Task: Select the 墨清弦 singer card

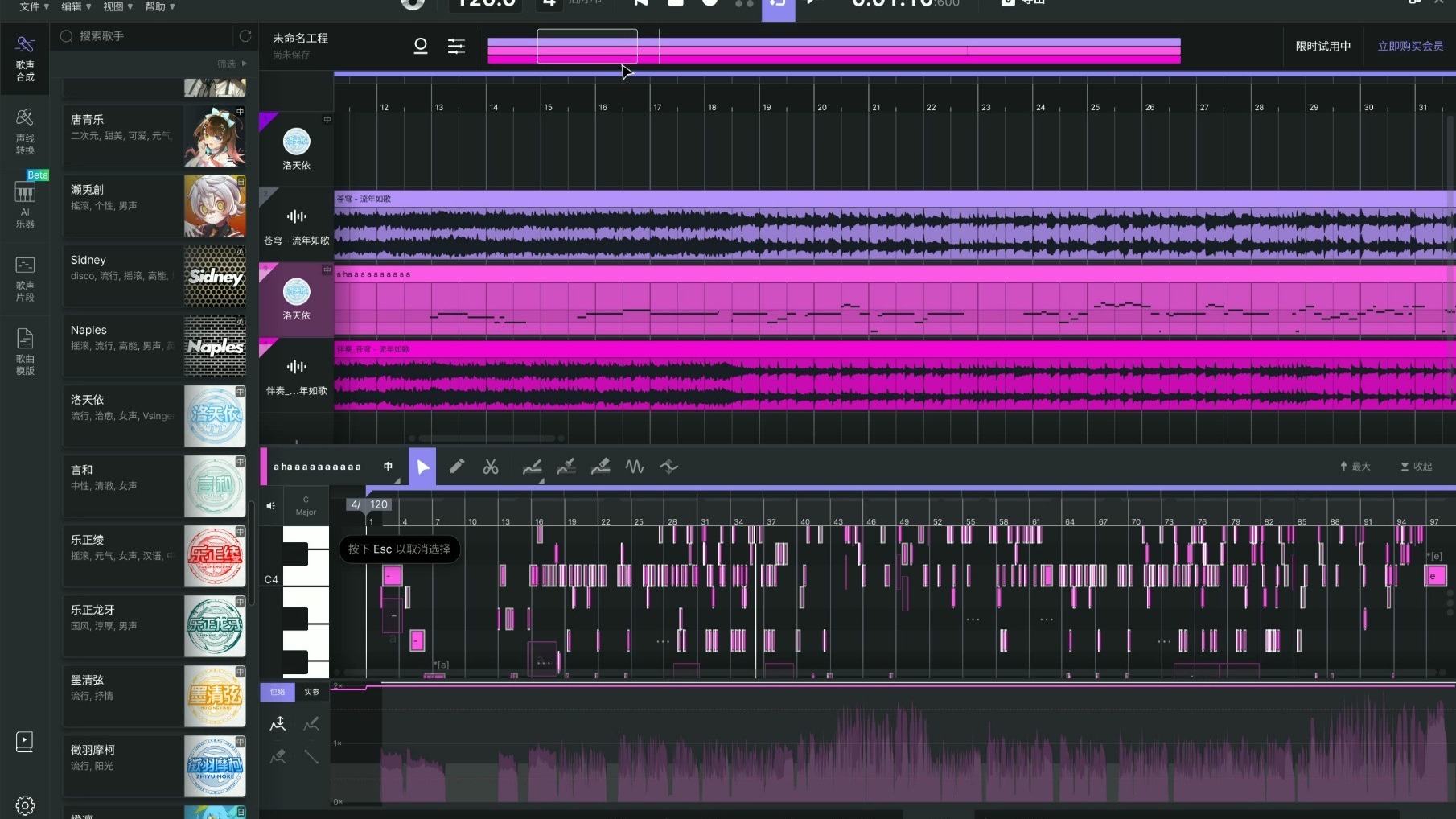Action: [x=154, y=696]
